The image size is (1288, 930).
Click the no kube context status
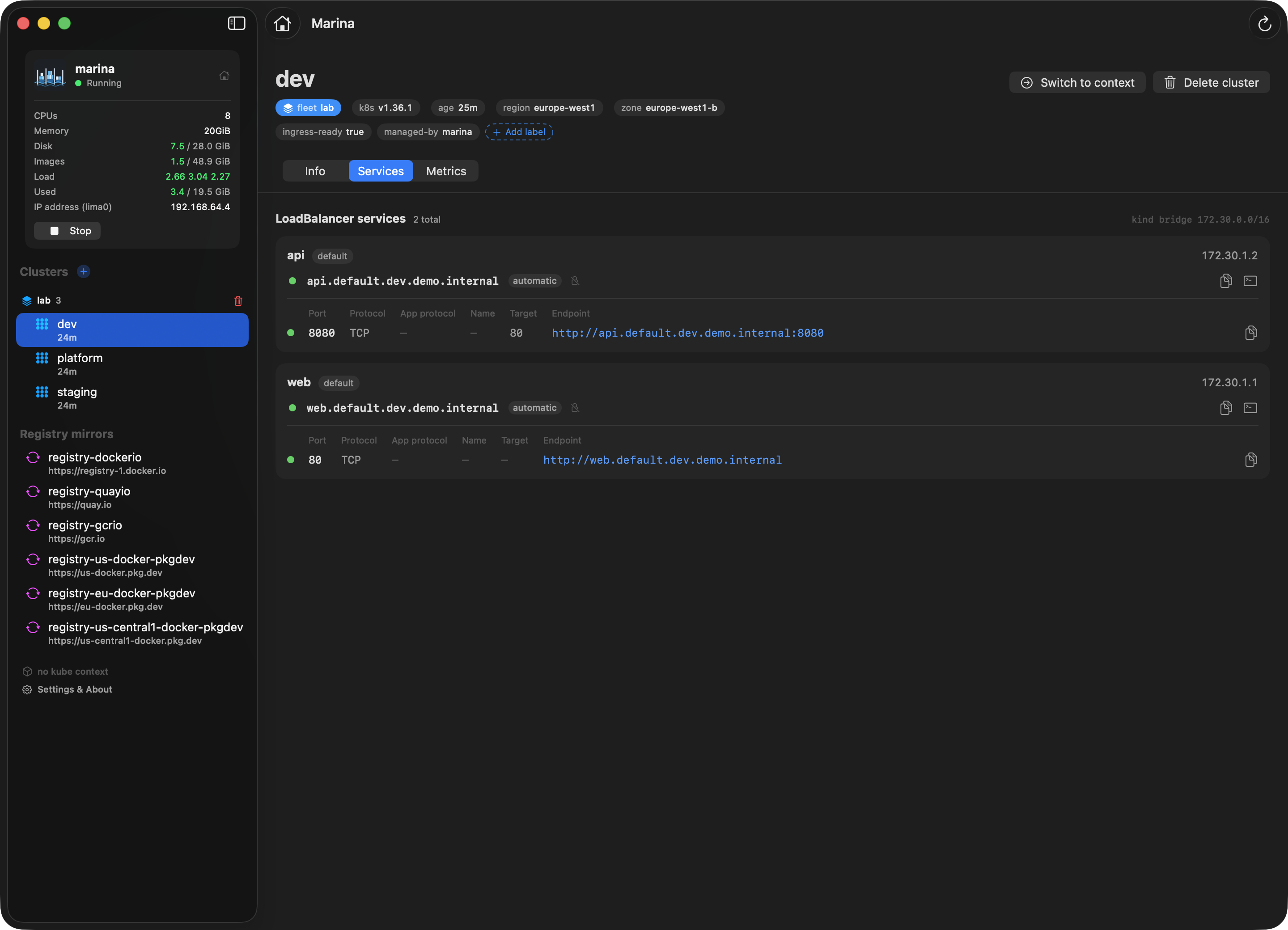pyautogui.click(x=65, y=671)
